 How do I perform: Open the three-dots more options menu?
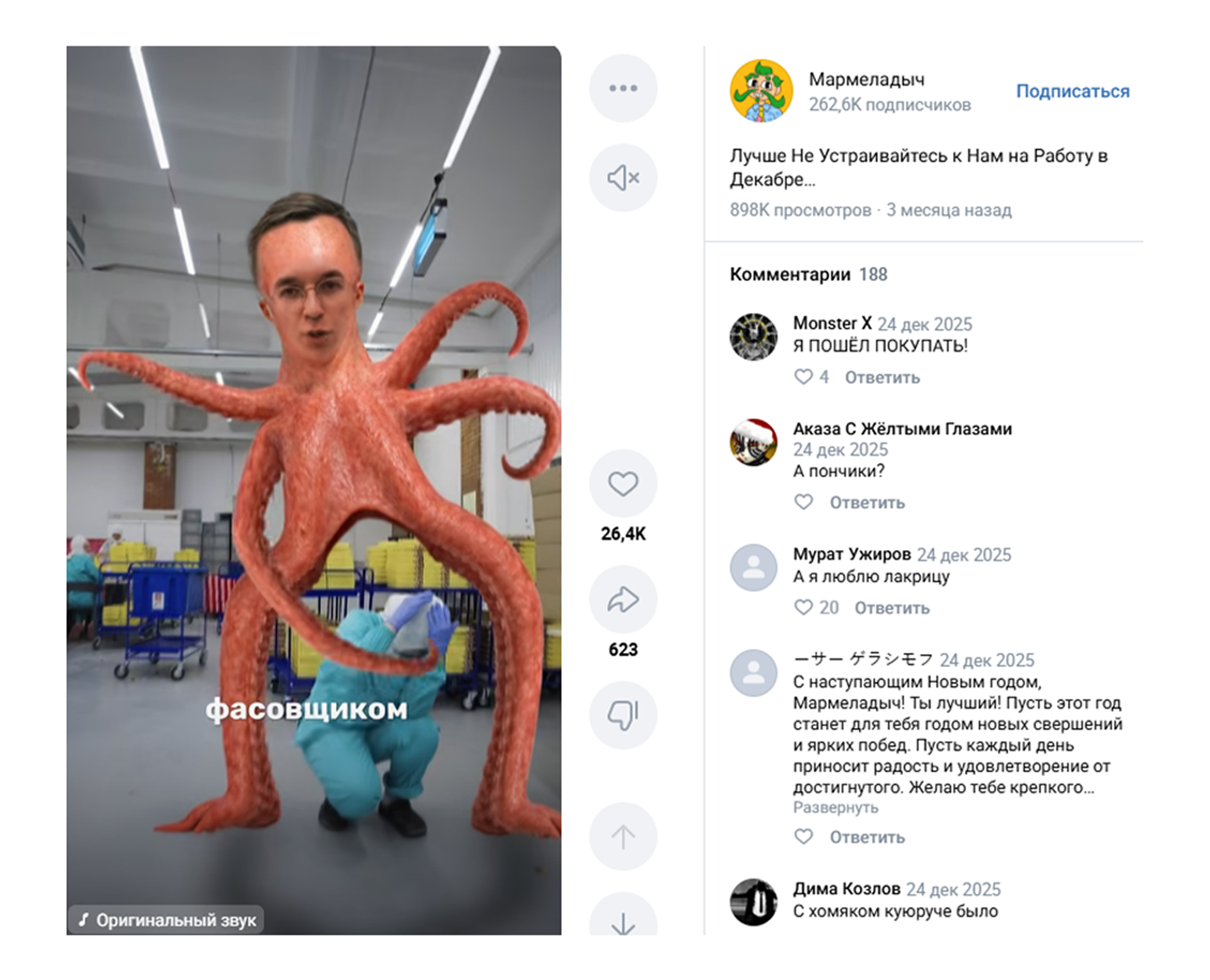tap(623, 88)
